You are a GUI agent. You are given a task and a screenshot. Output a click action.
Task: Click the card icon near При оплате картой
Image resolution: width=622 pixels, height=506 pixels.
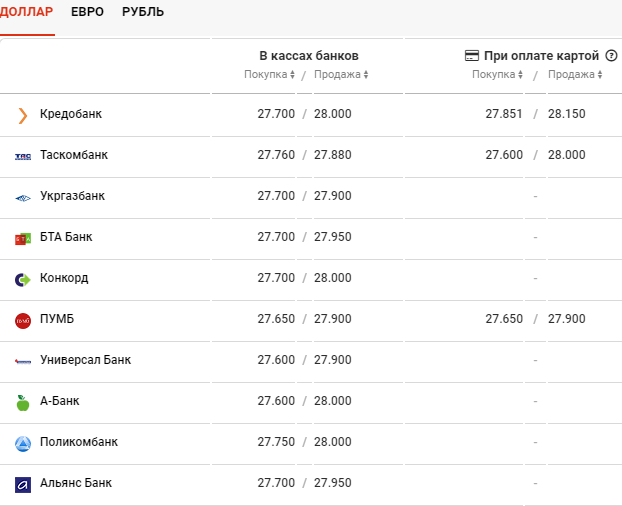click(472, 56)
